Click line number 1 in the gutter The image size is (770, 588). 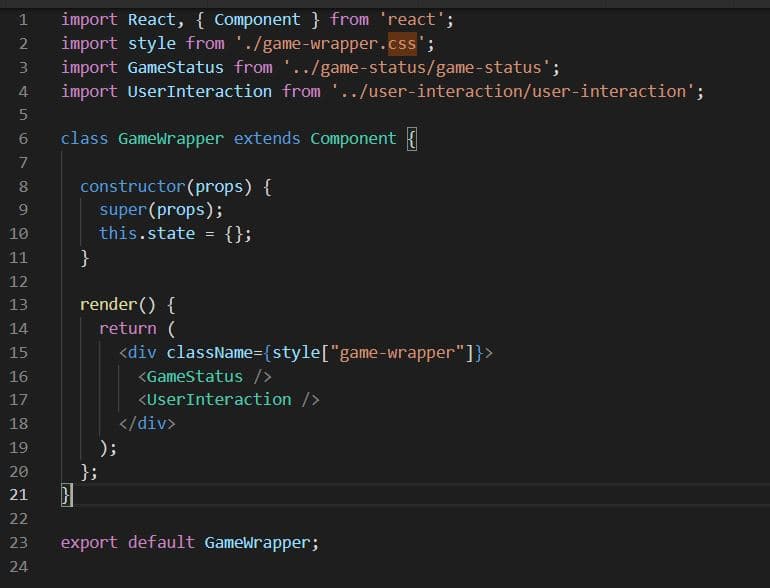pos(23,20)
